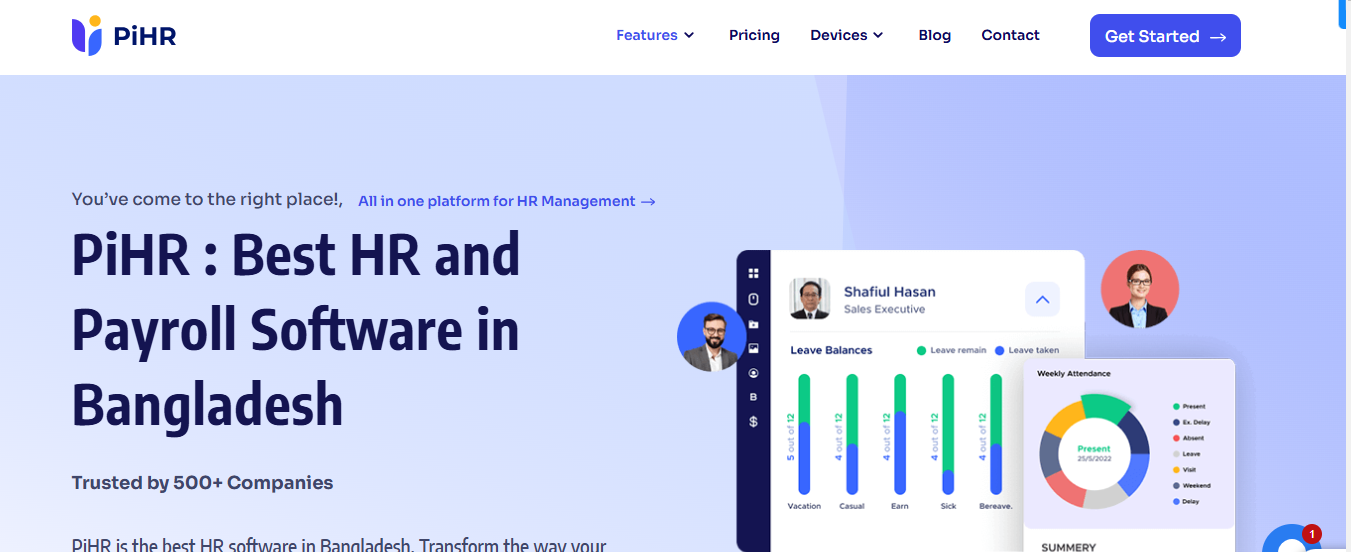Click the PiHR : Best HR and Payroll headline

point(296,329)
